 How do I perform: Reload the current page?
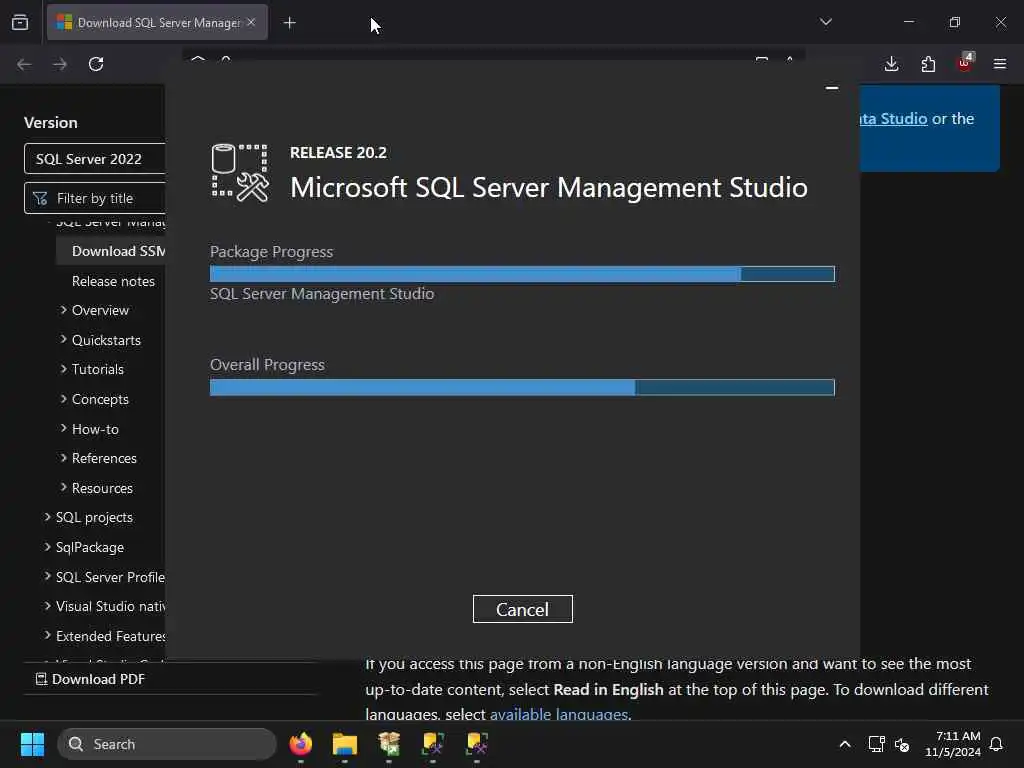pyautogui.click(x=96, y=64)
